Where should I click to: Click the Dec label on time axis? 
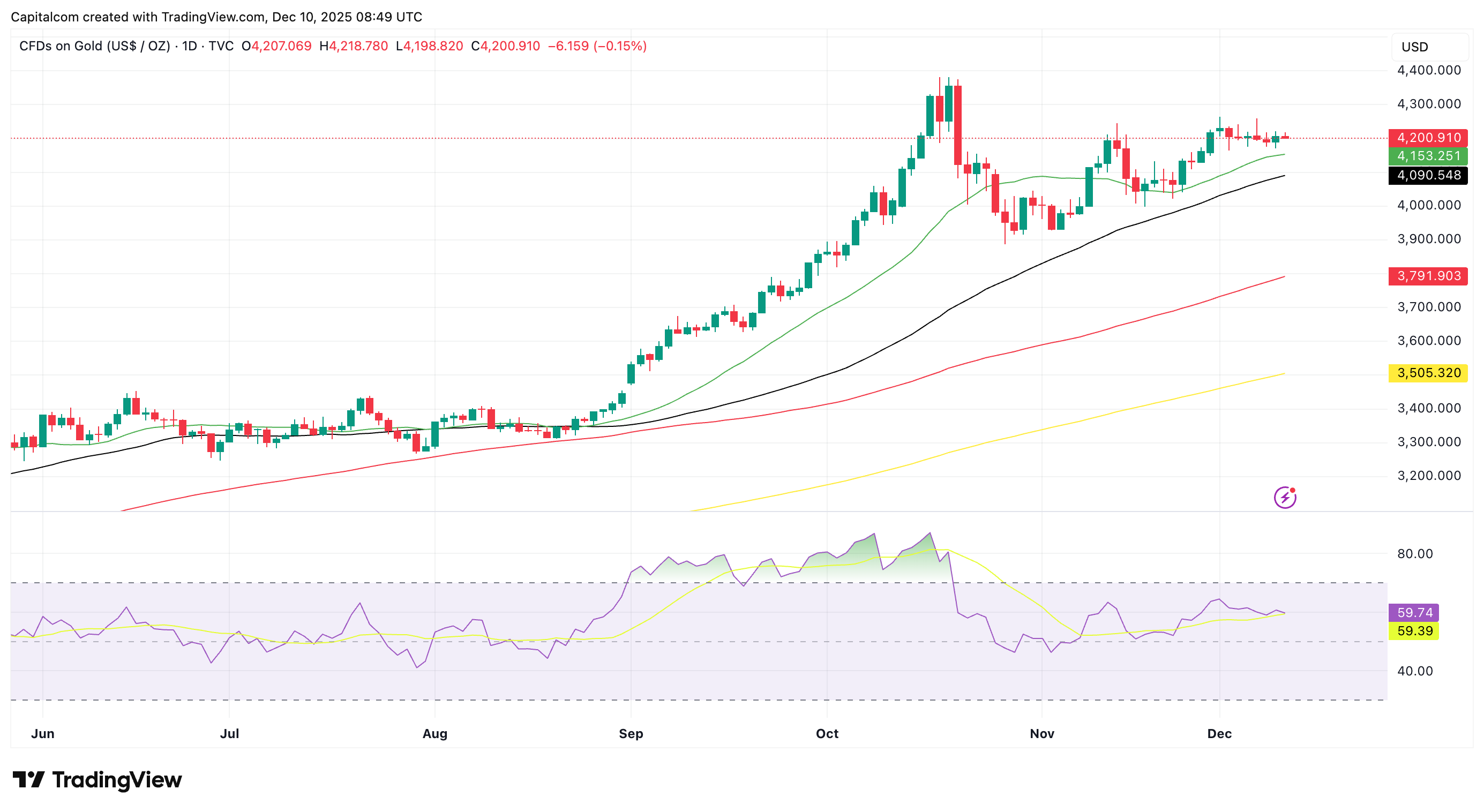pyautogui.click(x=1219, y=734)
